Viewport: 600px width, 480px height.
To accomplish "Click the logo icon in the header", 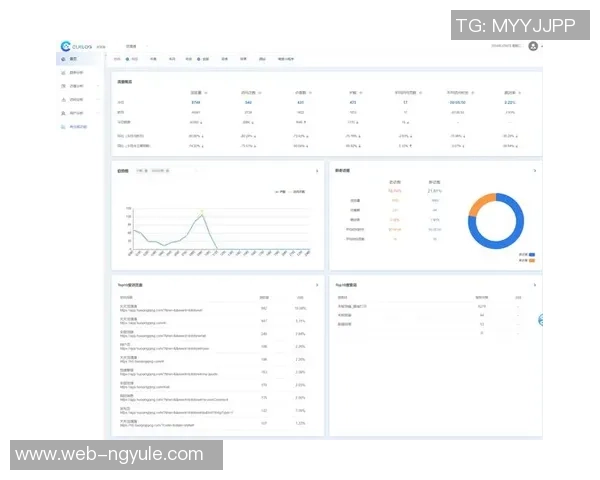I will coord(66,46).
